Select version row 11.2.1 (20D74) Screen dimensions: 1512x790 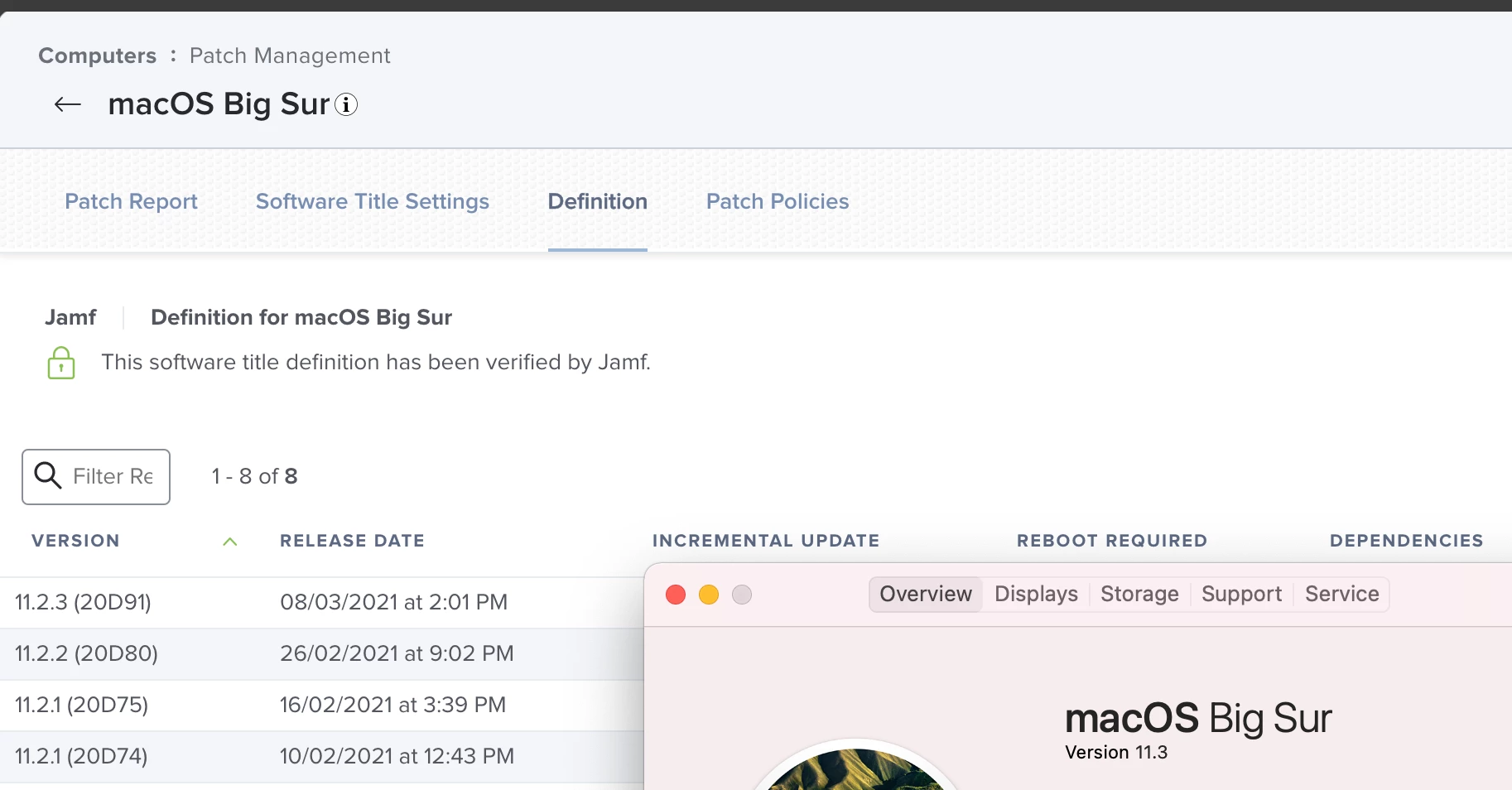pyautogui.click(x=321, y=757)
